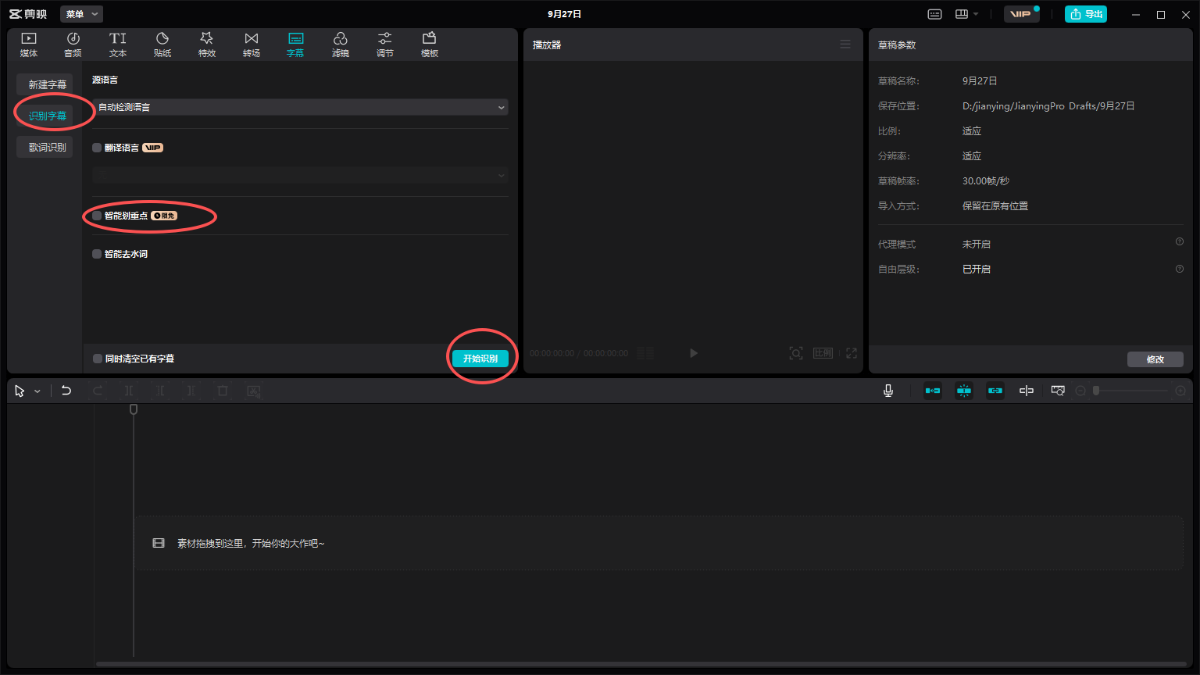Check the 同时清空已有字幕 option

97,358
